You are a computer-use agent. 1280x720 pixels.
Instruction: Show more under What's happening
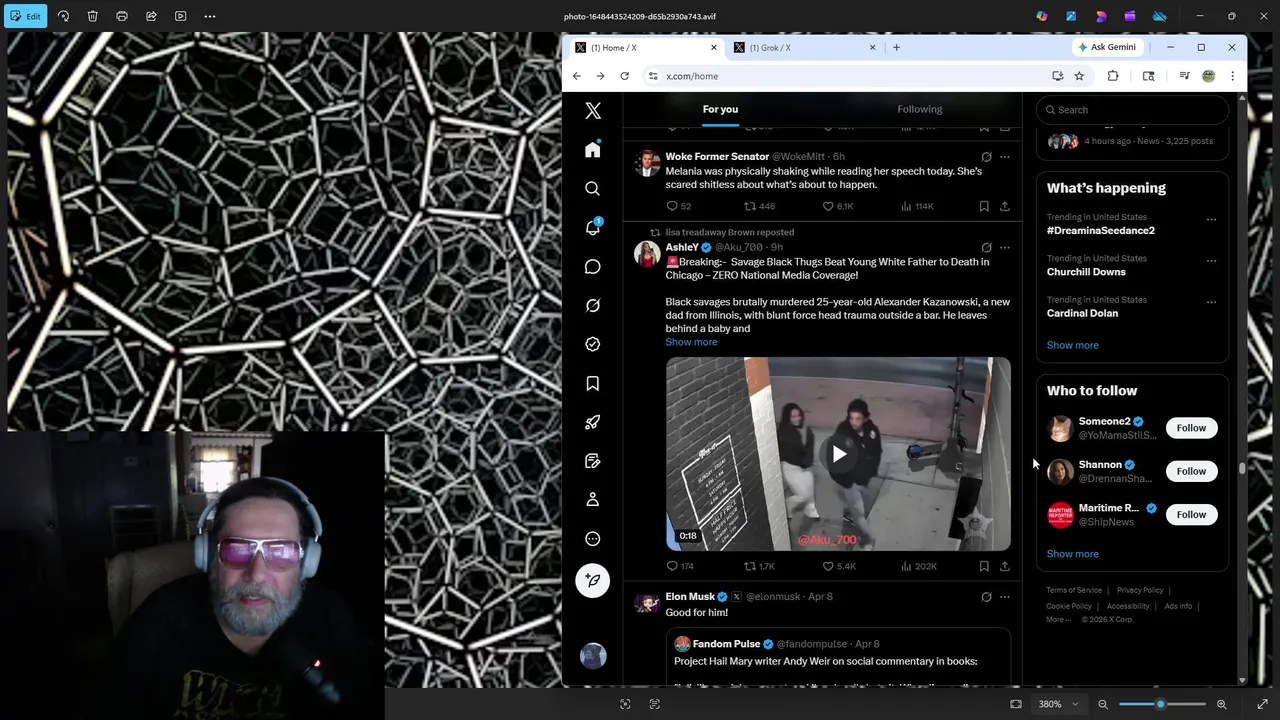pos(1072,345)
